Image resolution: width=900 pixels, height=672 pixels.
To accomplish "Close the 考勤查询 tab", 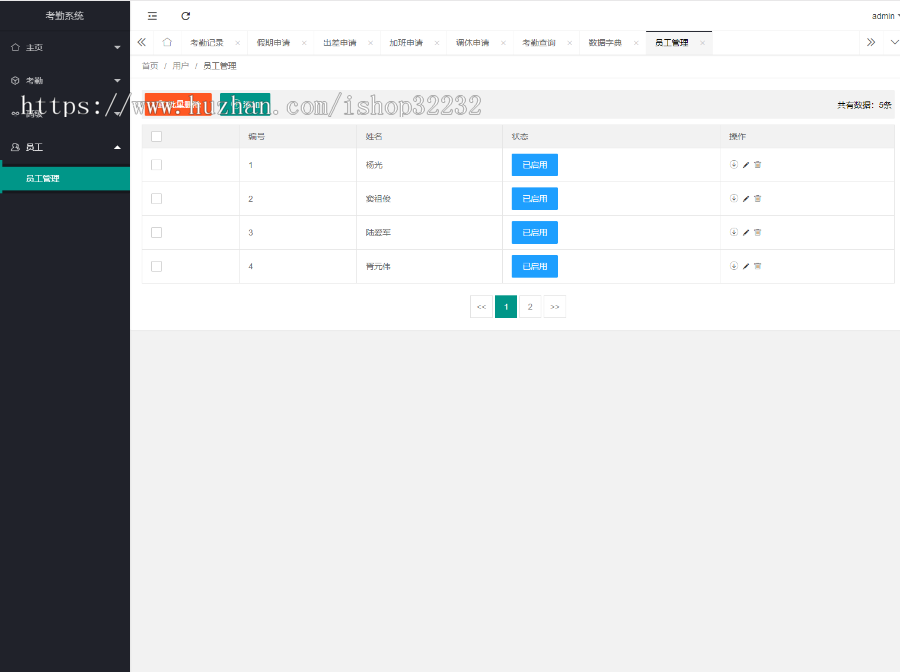I will [570, 43].
